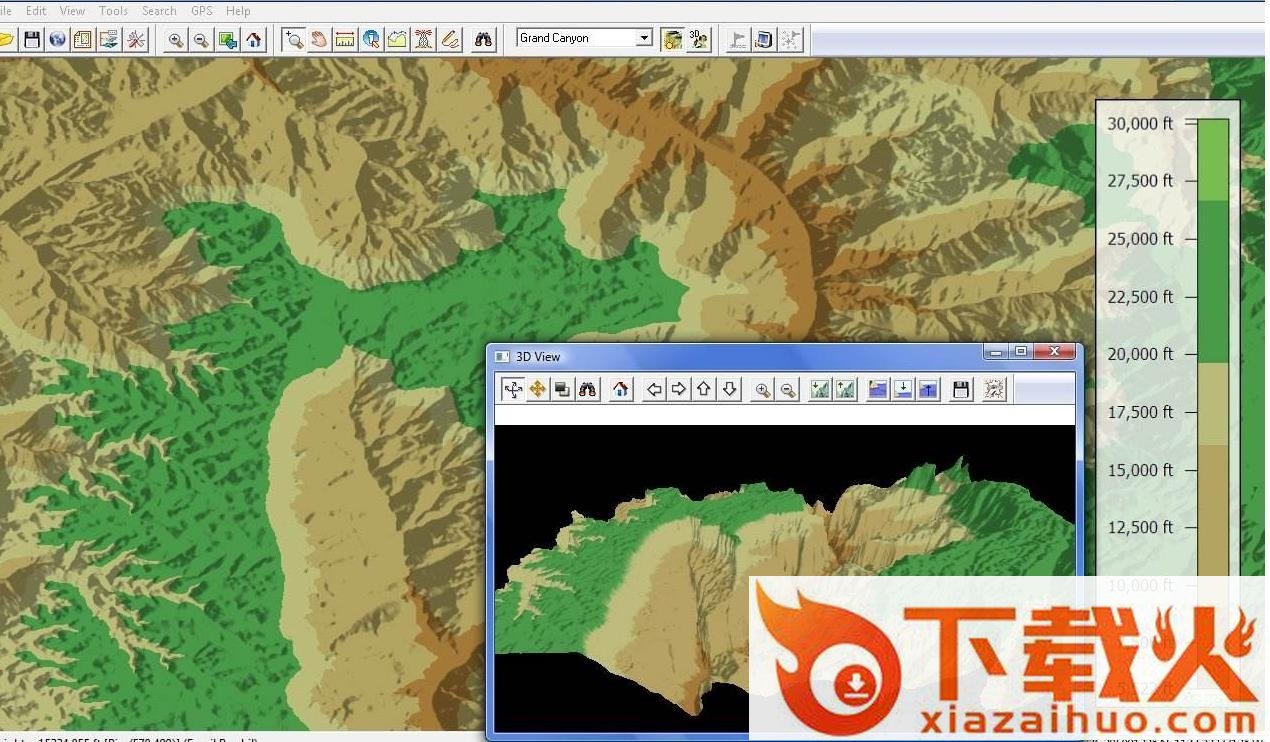
Task: Select the Path Profile tool
Action: (397, 39)
